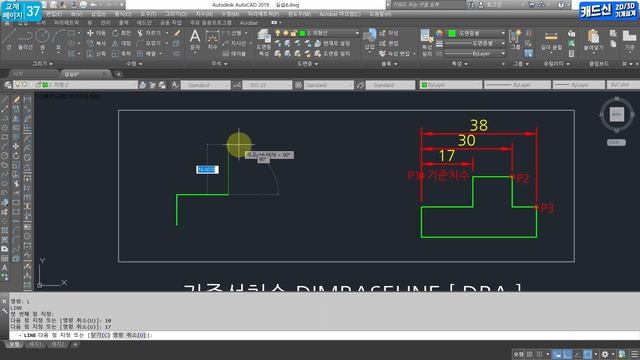Screen dimensions: 640x360
Task: Choose the Scale (축척) tool
Action: coord(121,53)
